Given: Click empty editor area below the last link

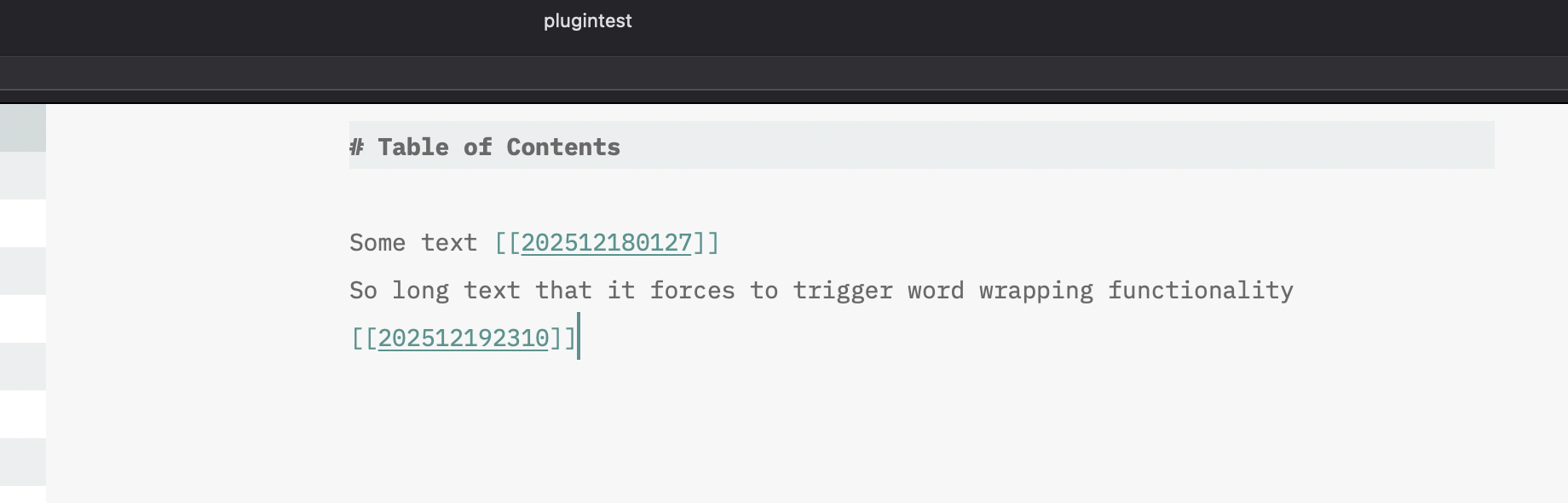Looking at the screenshot, I should coord(767,426).
